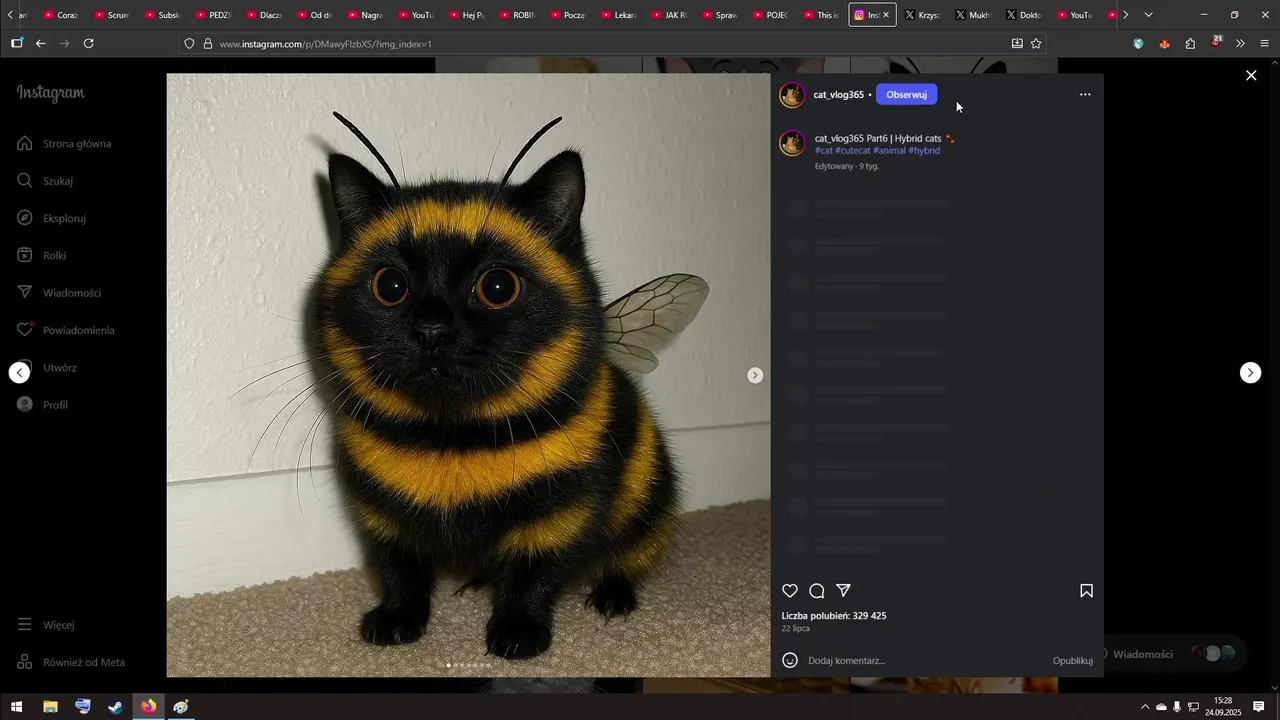Show next image in the carousel
Screen dimensions: 1280x720
(x=755, y=375)
